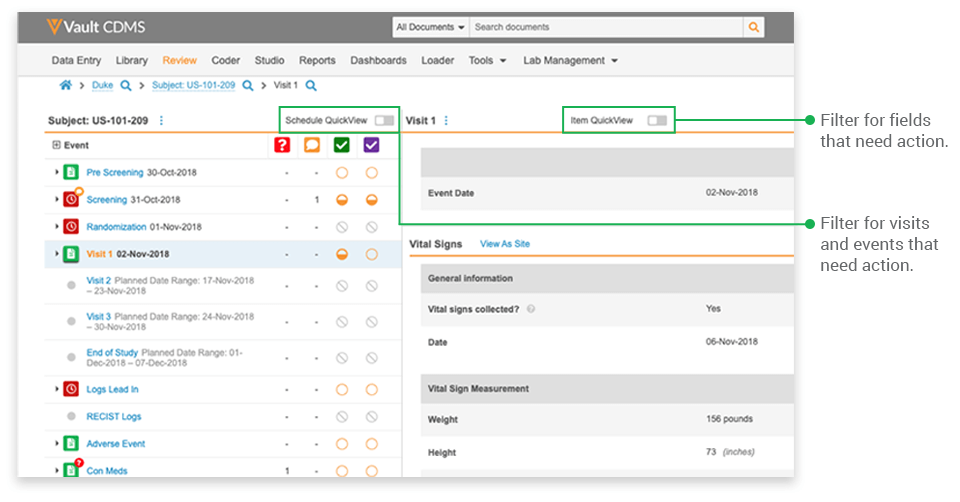The image size is (960, 502).
Task: Toggle the Schedule QuickView switch
Action: click(384, 121)
